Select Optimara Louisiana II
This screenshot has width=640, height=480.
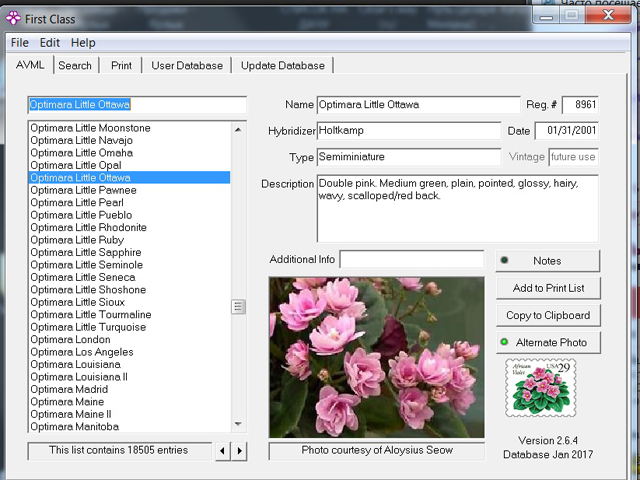point(130,377)
